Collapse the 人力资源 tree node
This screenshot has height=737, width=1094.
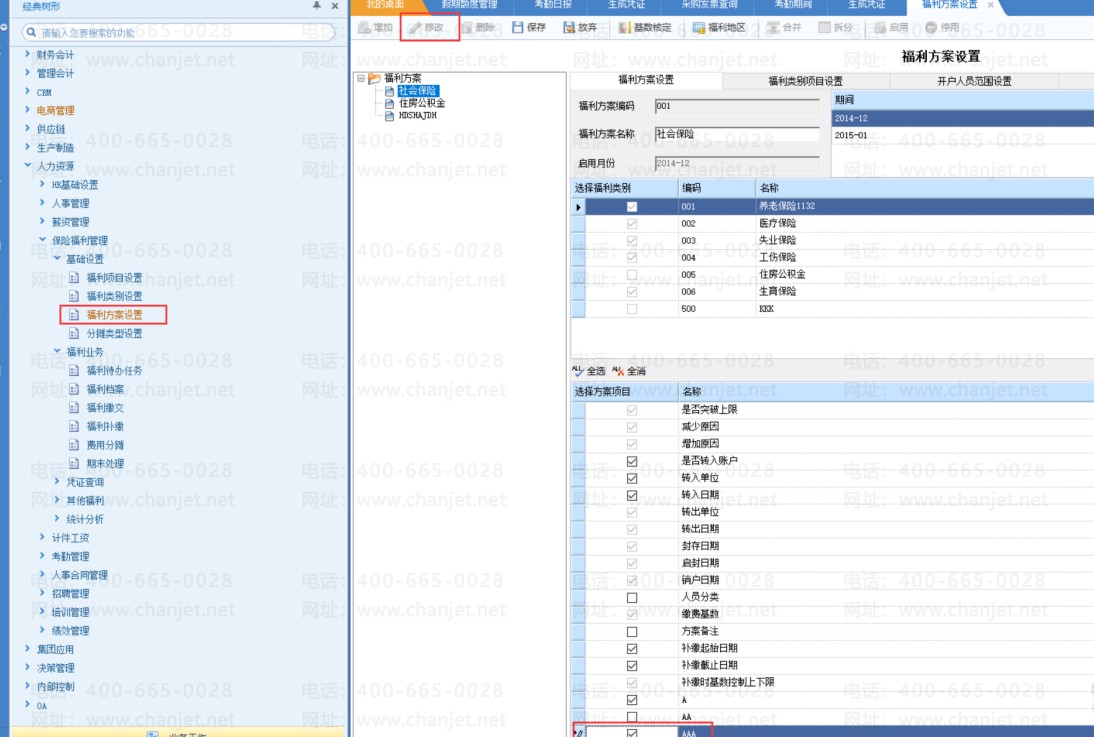27,166
